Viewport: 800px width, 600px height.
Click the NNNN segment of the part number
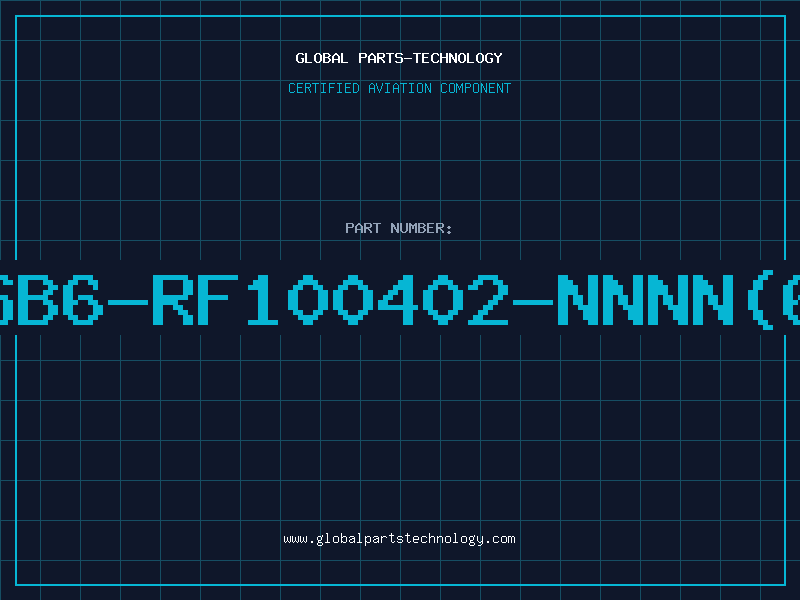click(645, 299)
